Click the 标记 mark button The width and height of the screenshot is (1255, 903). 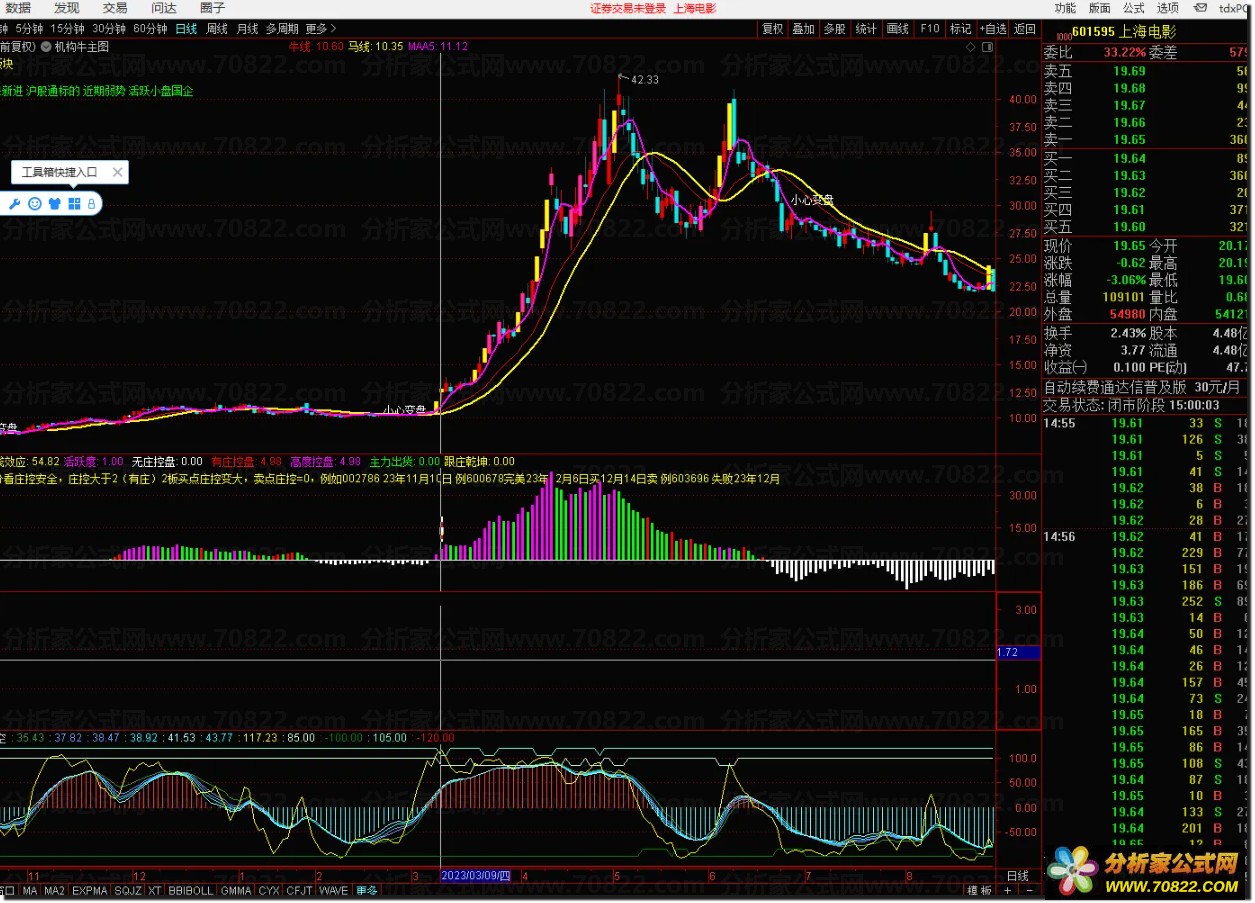960,29
